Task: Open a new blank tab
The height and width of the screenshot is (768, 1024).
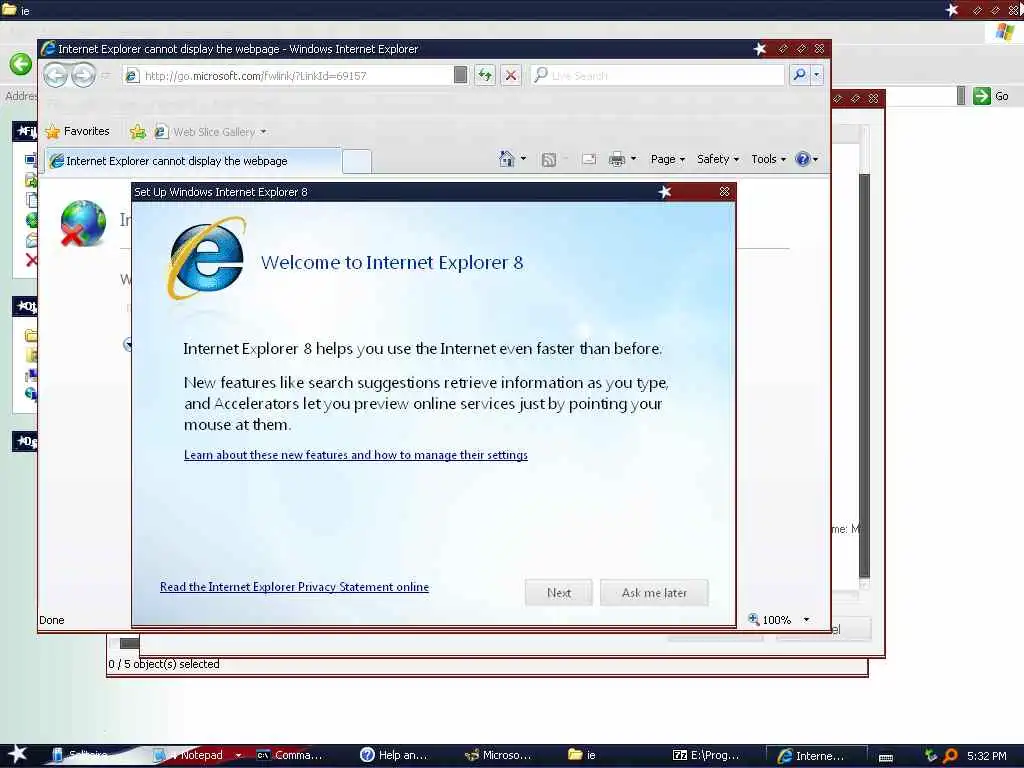Action: (x=357, y=161)
